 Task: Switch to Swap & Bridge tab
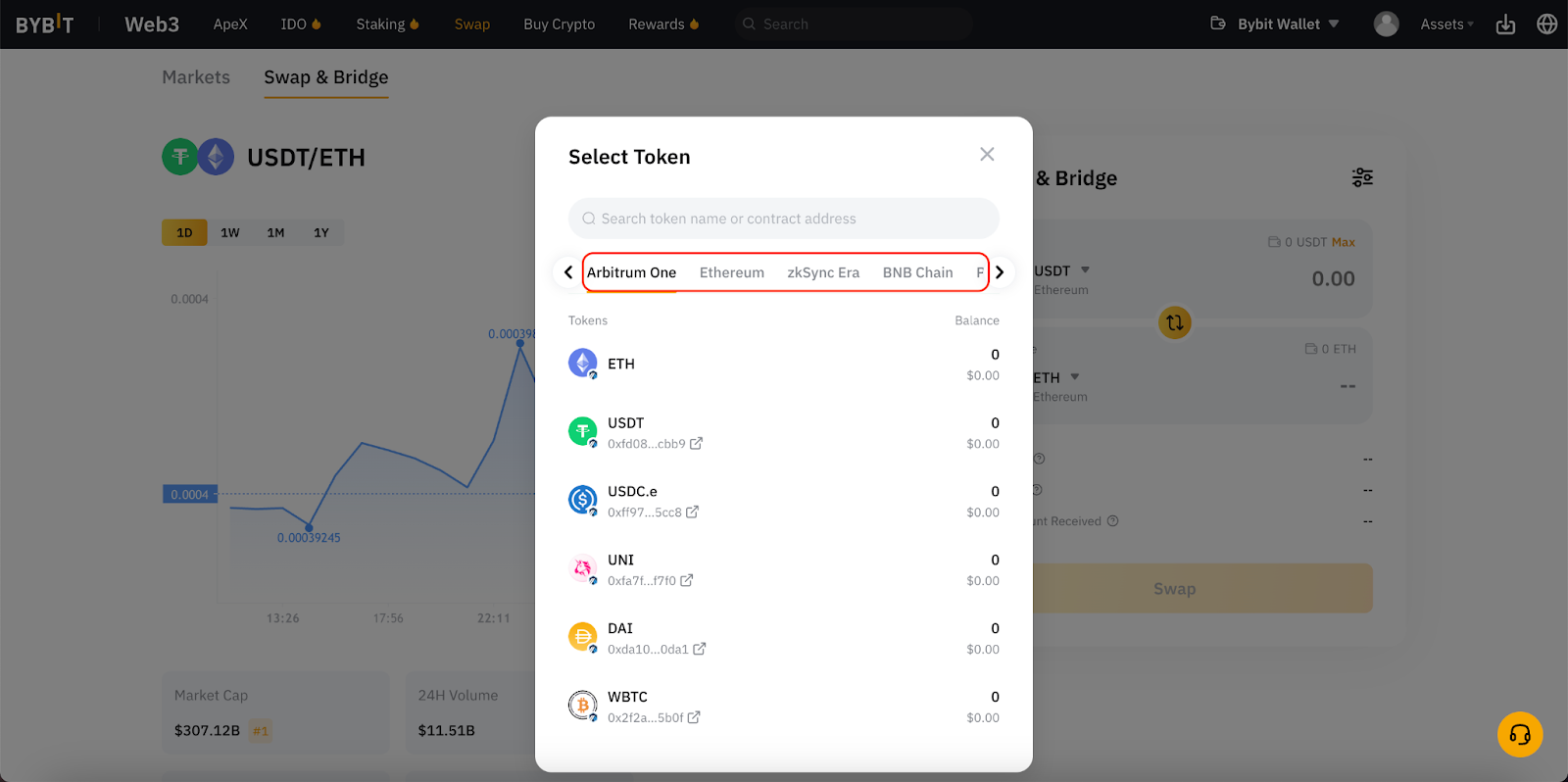pyautogui.click(x=326, y=77)
